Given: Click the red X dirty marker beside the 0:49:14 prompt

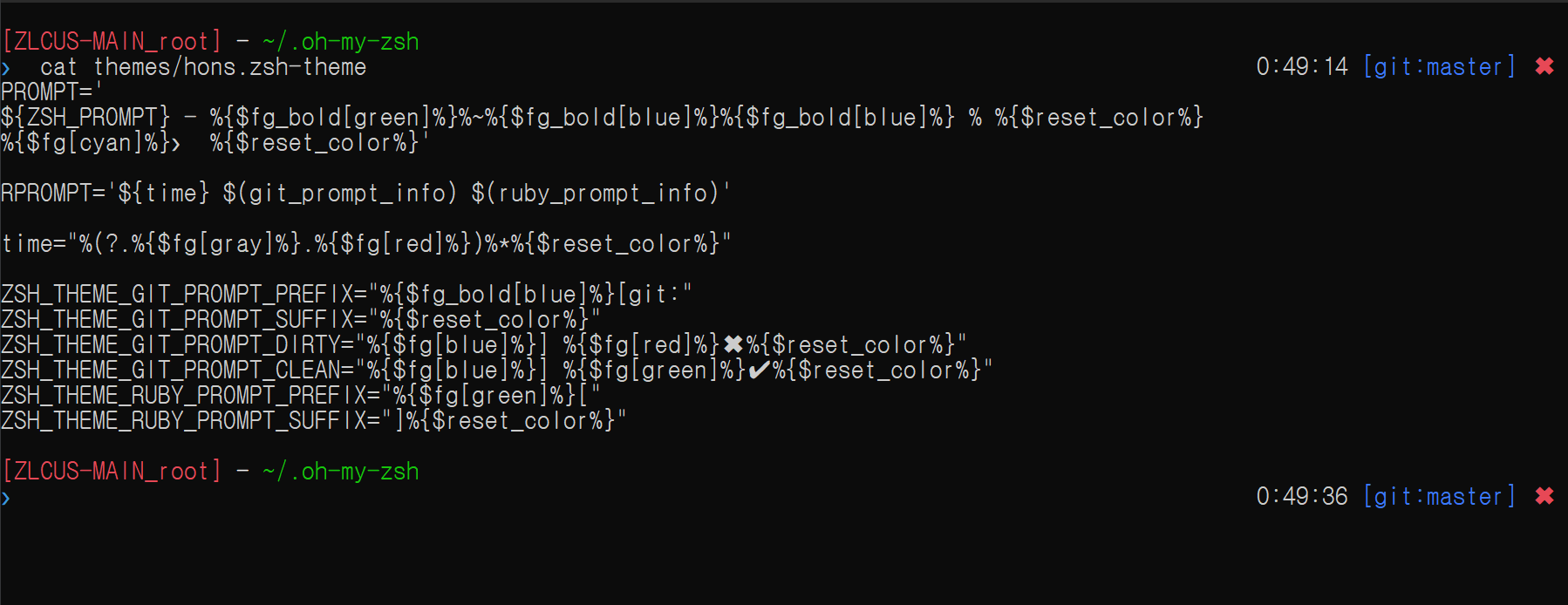Looking at the screenshot, I should coord(1544,66).
